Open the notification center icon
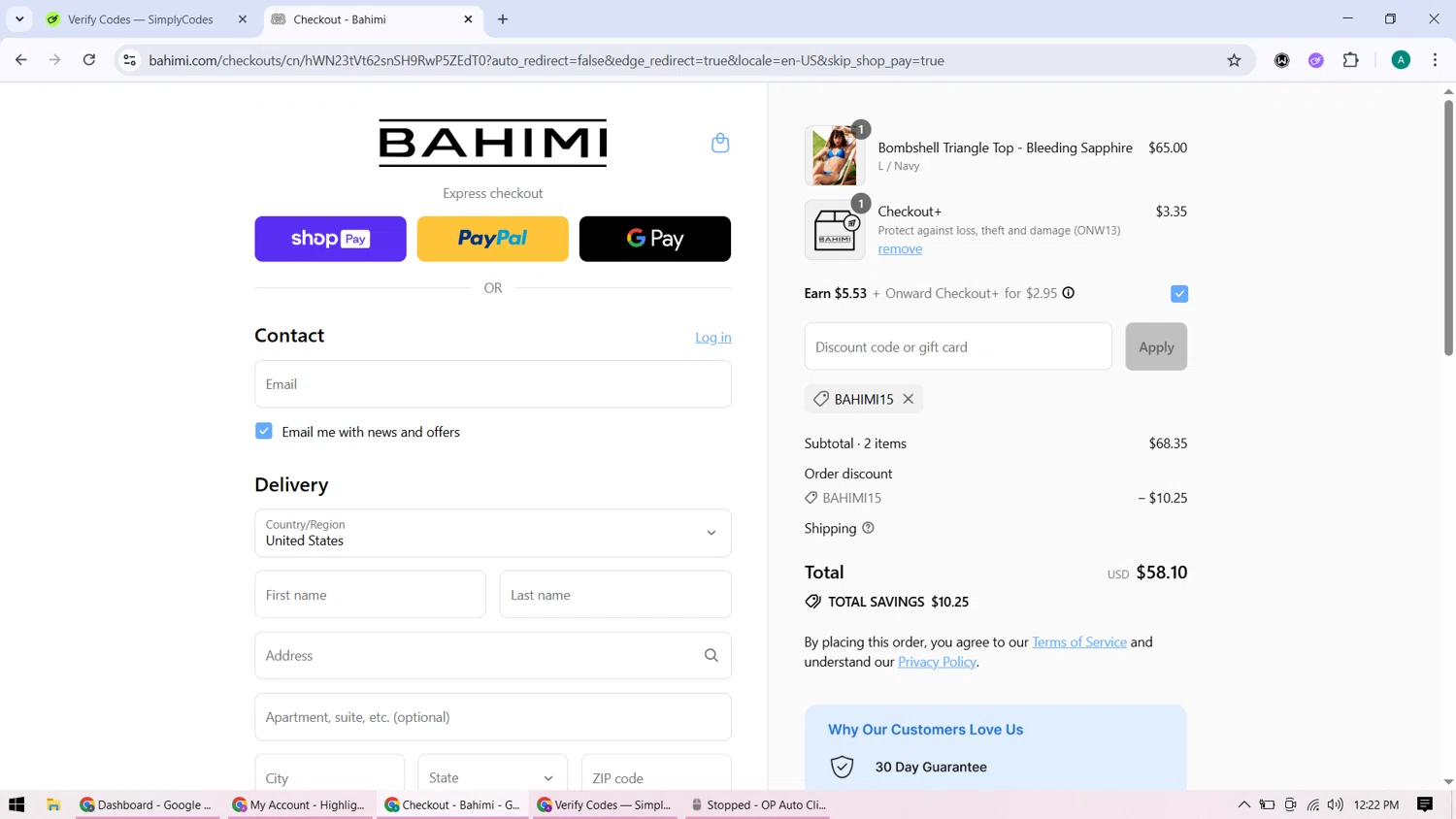 [1425, 804]
